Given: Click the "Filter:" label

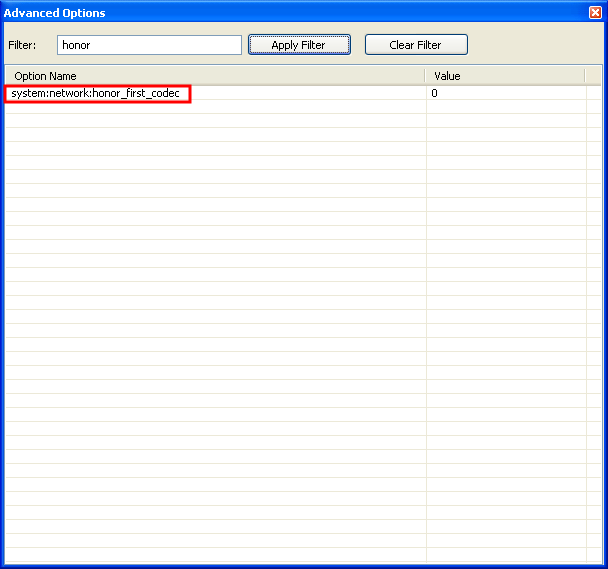Looking at the screenshot, I should click(22, 46).
